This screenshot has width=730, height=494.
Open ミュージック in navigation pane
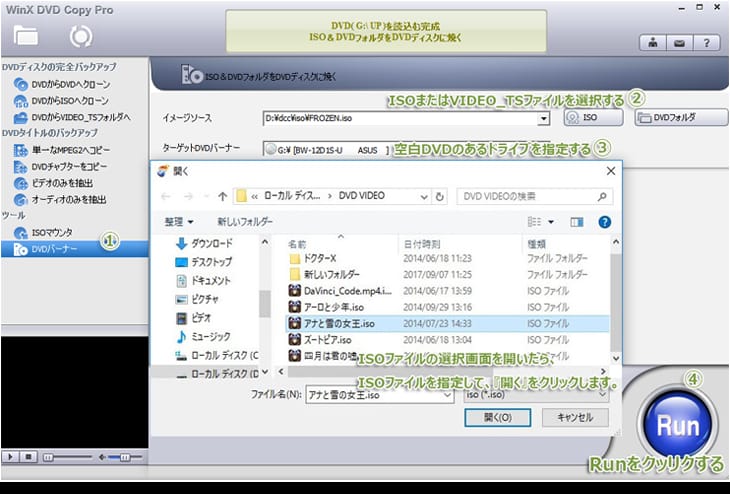click(203, 337)
